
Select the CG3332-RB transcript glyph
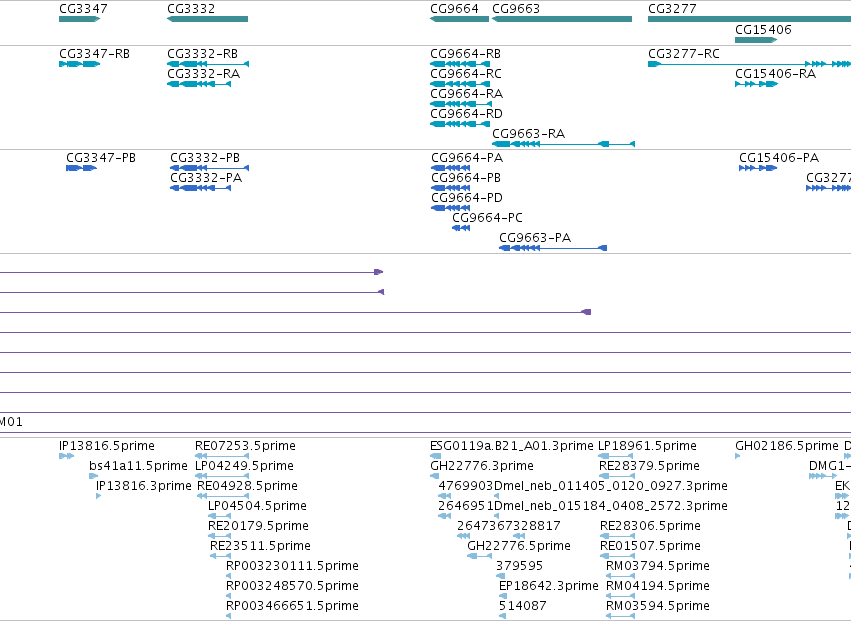(208, 64)
